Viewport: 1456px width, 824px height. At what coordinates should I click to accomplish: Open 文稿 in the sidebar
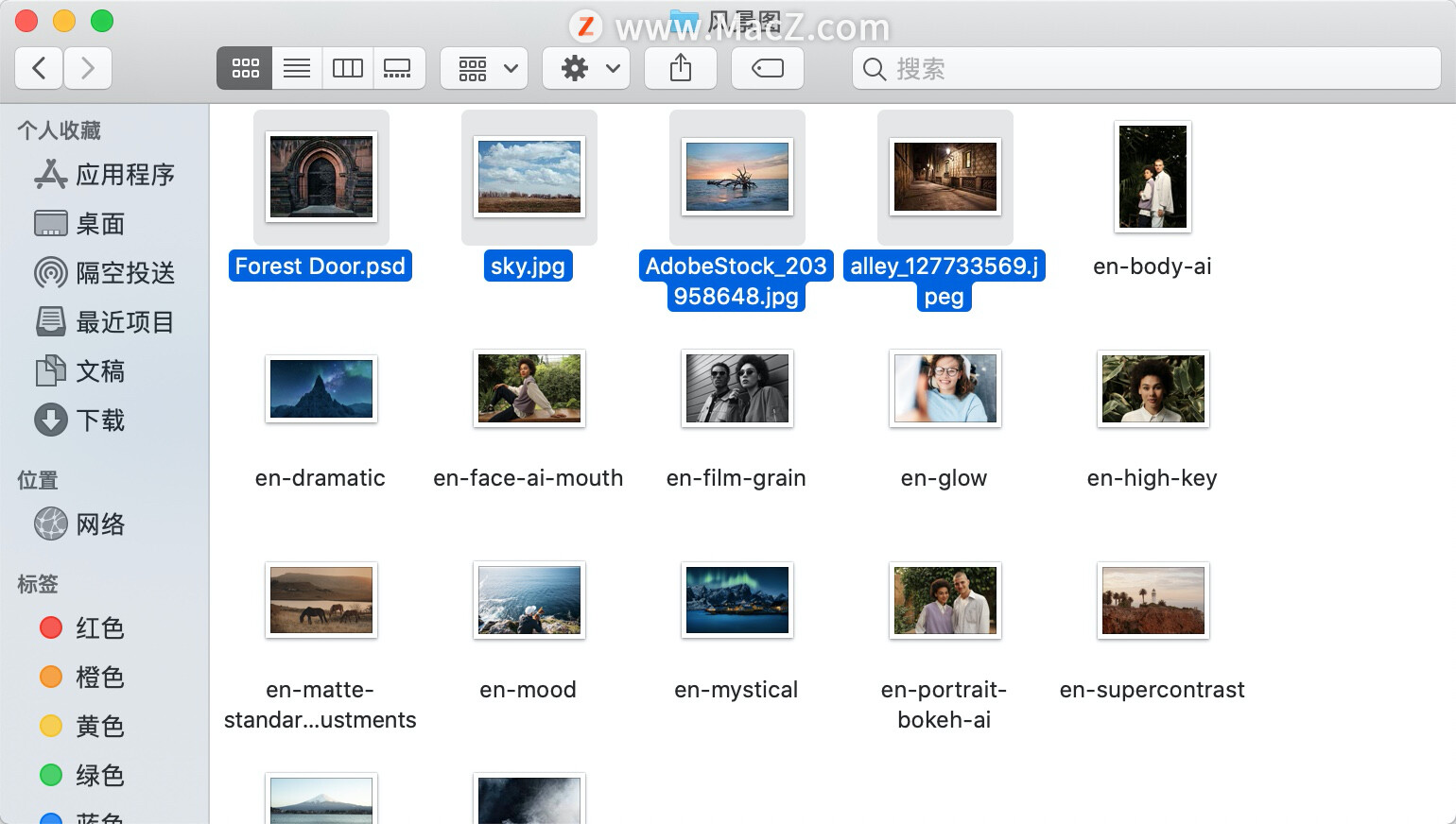[x=80, y=371]
